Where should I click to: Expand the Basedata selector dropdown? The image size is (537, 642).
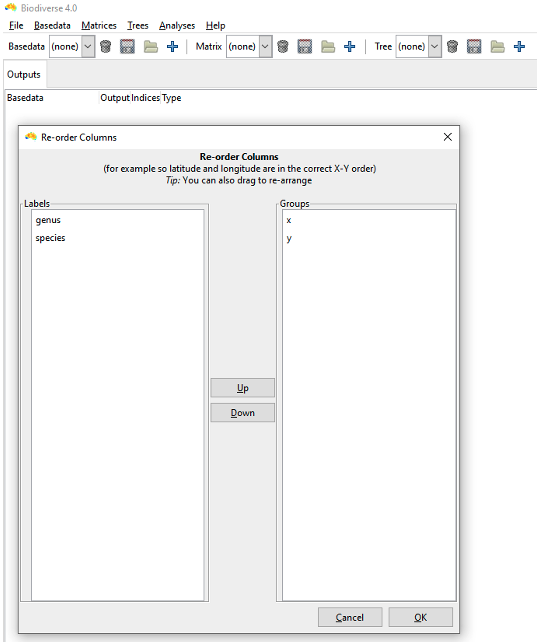coord(72,46)
